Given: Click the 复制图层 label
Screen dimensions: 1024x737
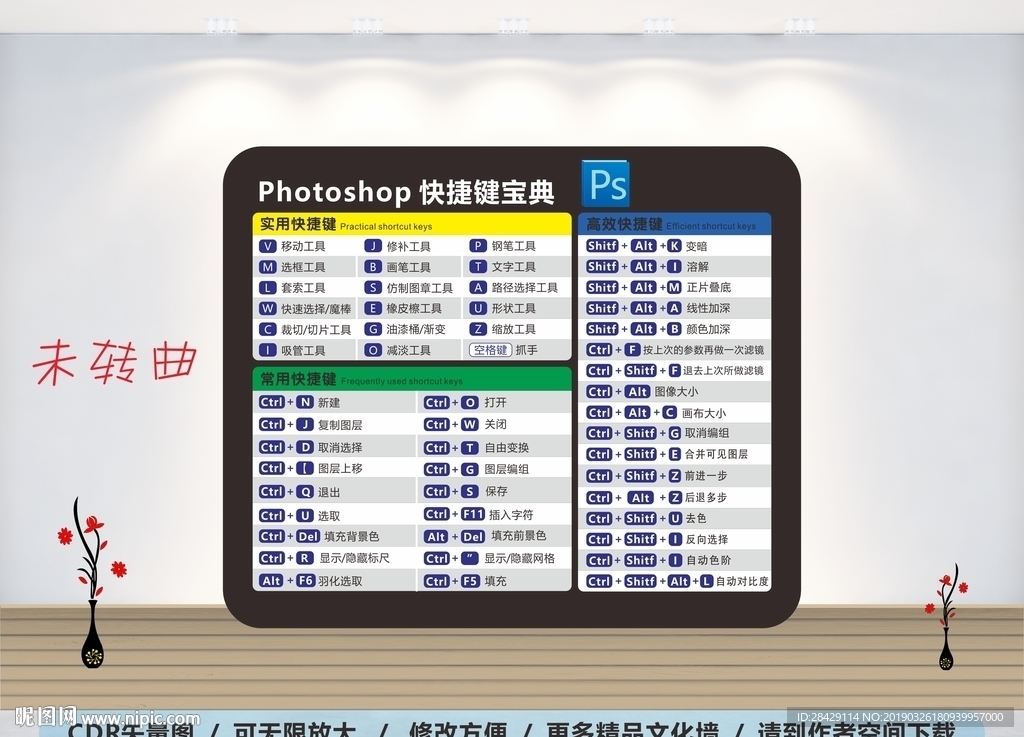Looking at the screenshot, I should [x=340, y=425].
